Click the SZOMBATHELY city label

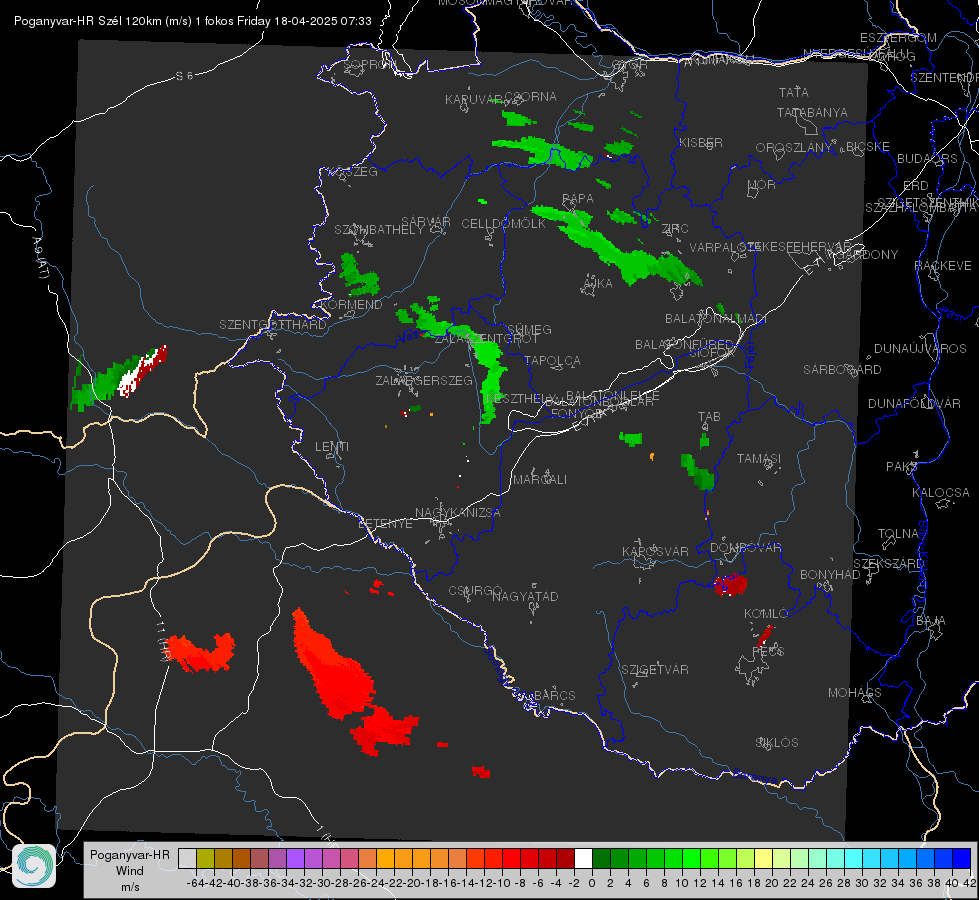coord(378,230)
